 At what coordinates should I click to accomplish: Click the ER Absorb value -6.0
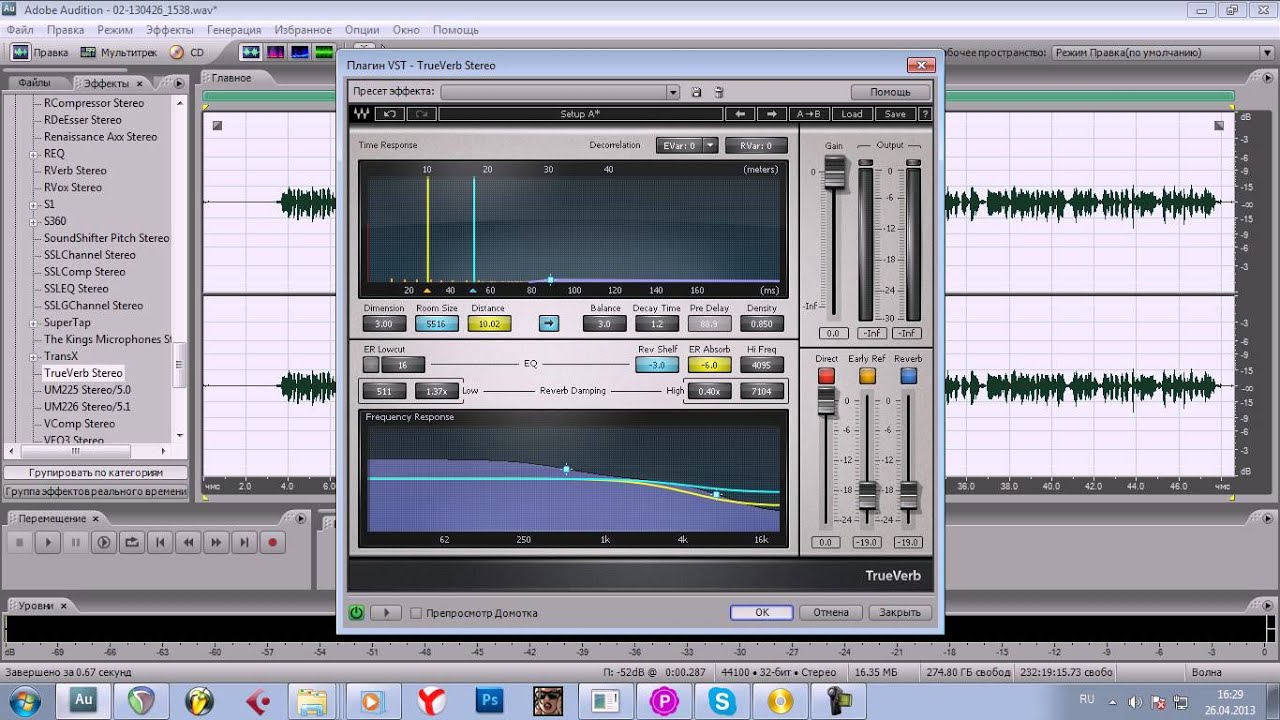coord(709,365)
